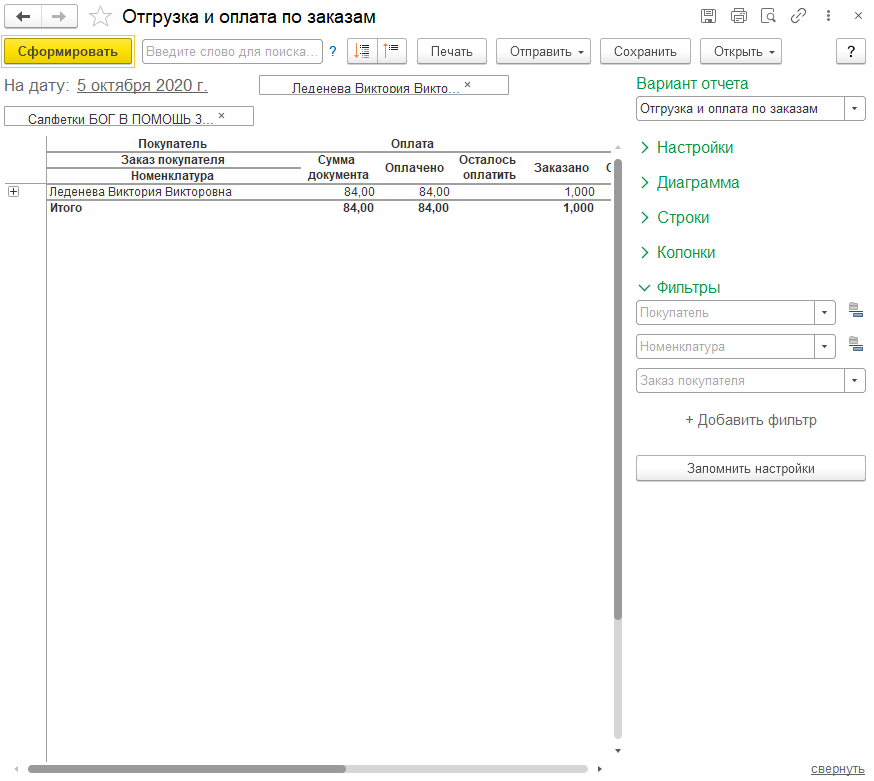The height and width of the screenshot is (781, 874).
Task: Focus the search word input field
Action: click(x=232, y=51)
